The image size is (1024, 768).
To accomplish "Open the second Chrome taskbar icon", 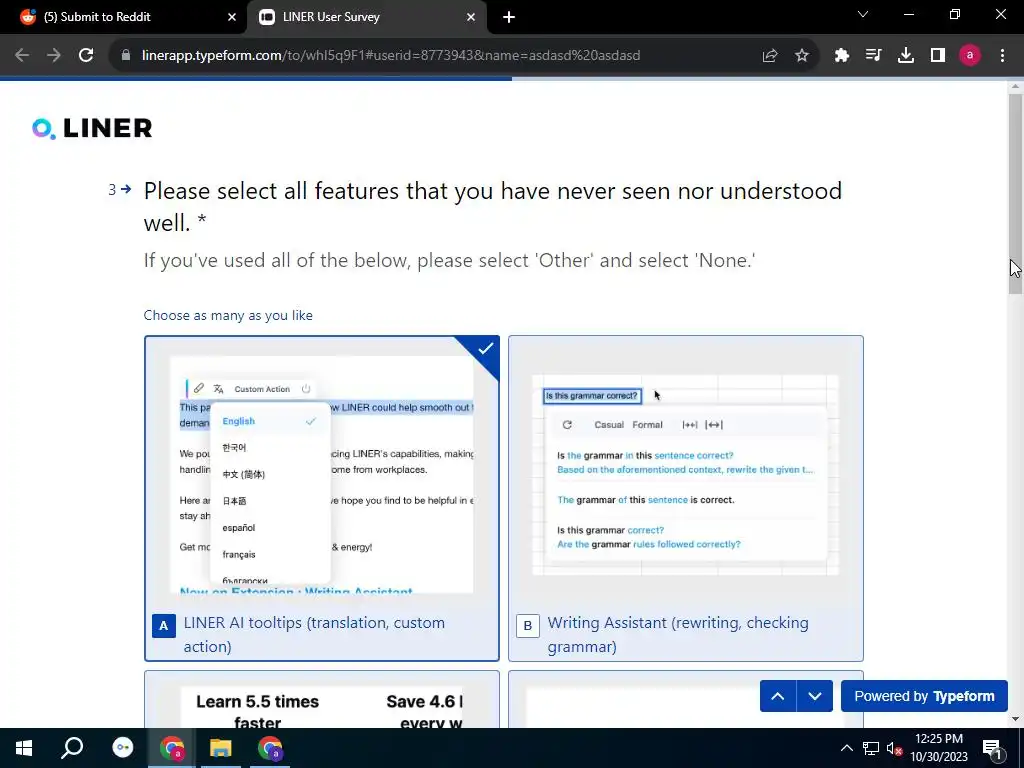I will [270, 748].
